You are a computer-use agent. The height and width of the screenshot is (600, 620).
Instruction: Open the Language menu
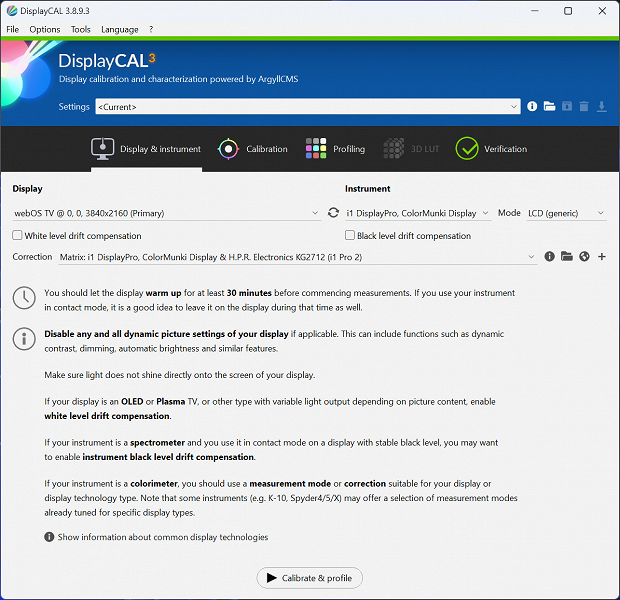(x=119, y=29)
